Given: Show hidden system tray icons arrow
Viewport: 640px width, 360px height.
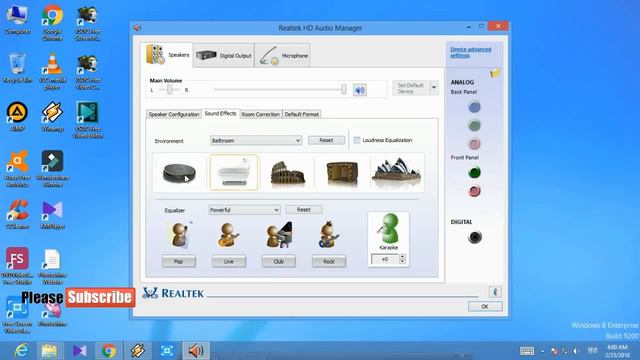Looking at the screenshot, I should coord(543,351).
